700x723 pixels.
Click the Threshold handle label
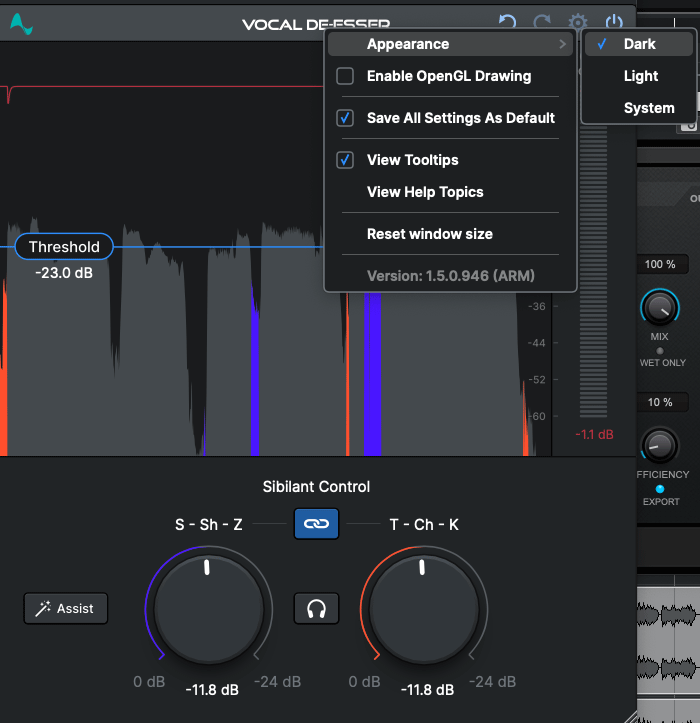(64, 247)
